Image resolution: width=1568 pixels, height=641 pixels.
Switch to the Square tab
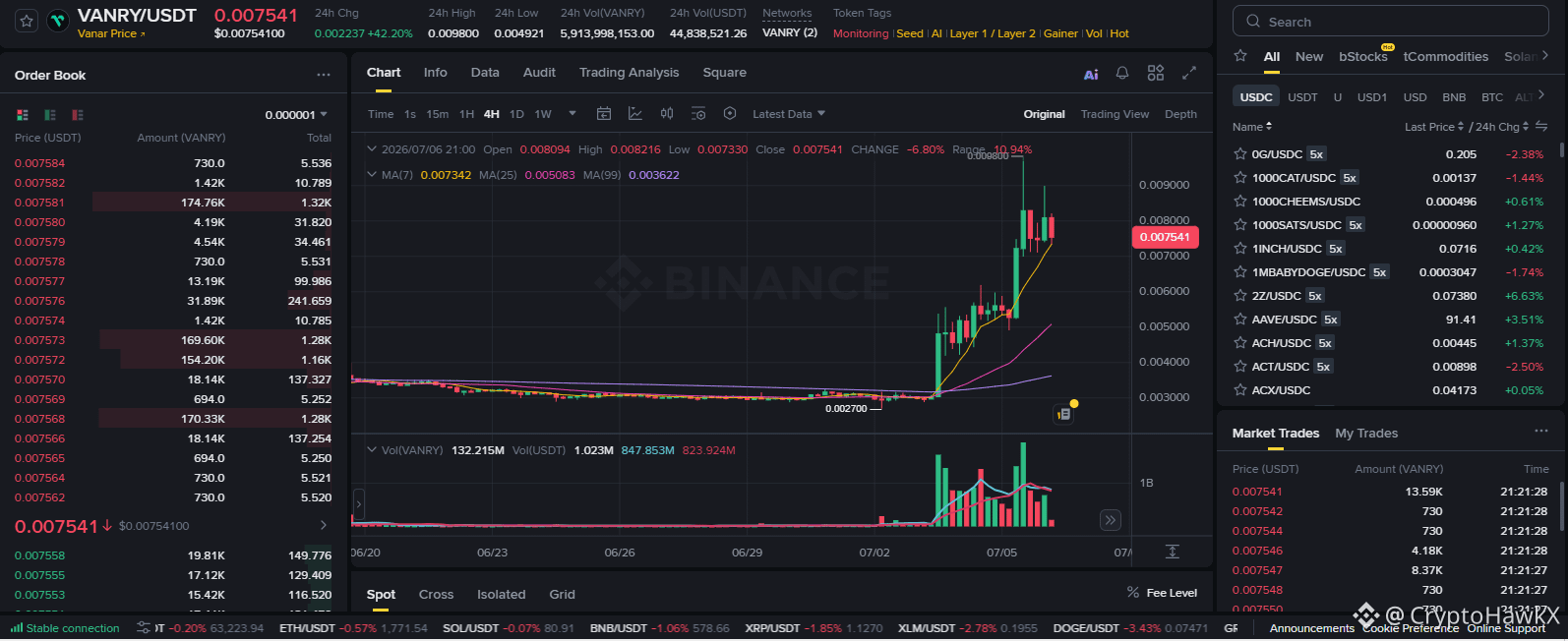[724, 73]
